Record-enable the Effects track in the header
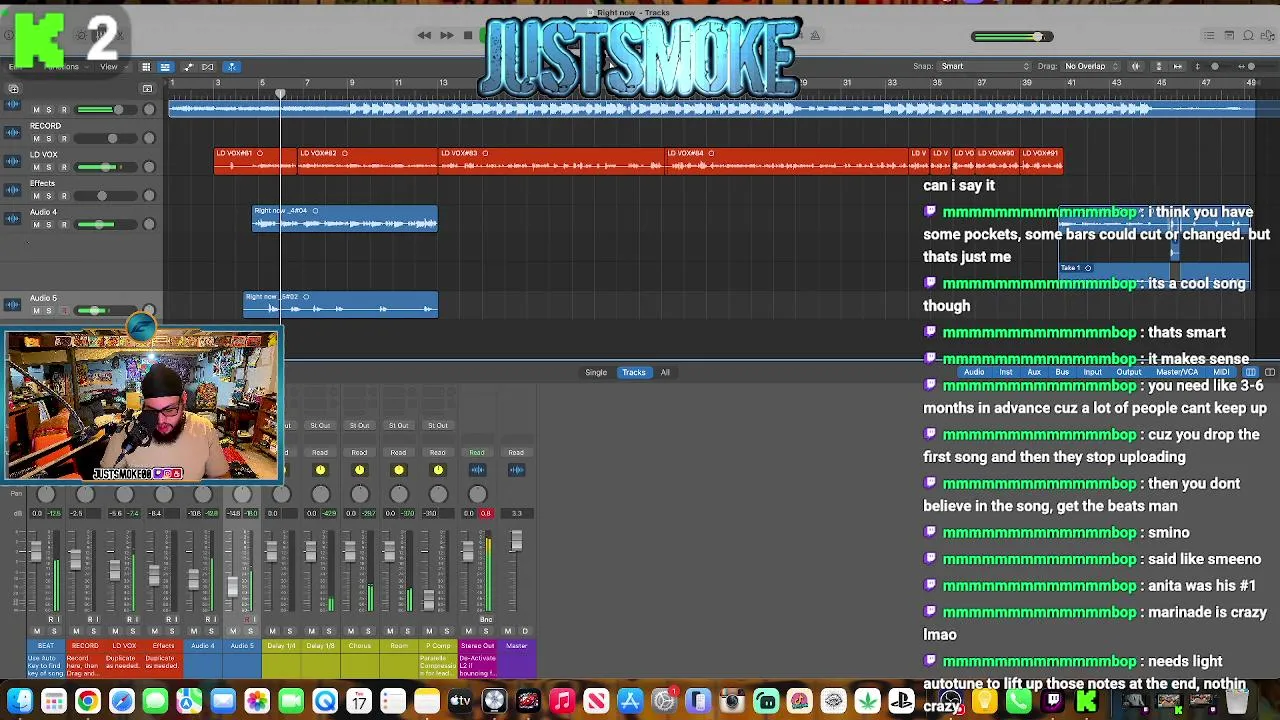 (64, 196)
